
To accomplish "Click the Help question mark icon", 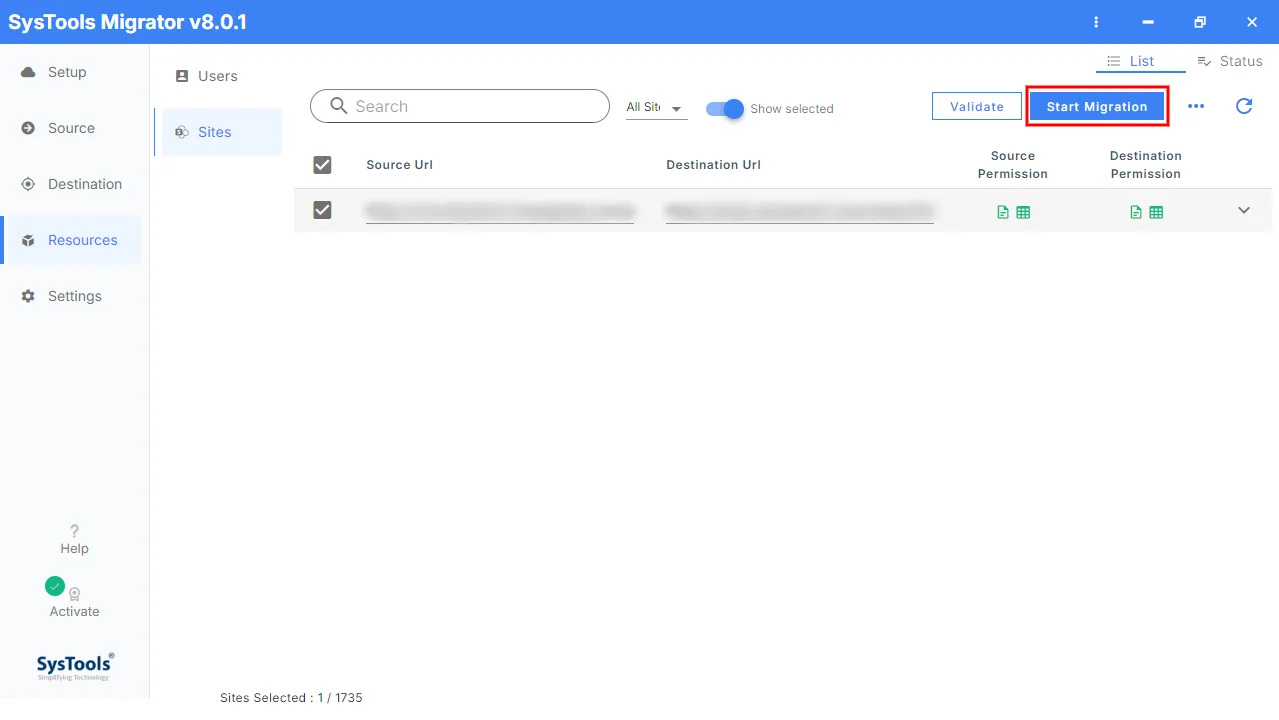I will tap(74, 531).
